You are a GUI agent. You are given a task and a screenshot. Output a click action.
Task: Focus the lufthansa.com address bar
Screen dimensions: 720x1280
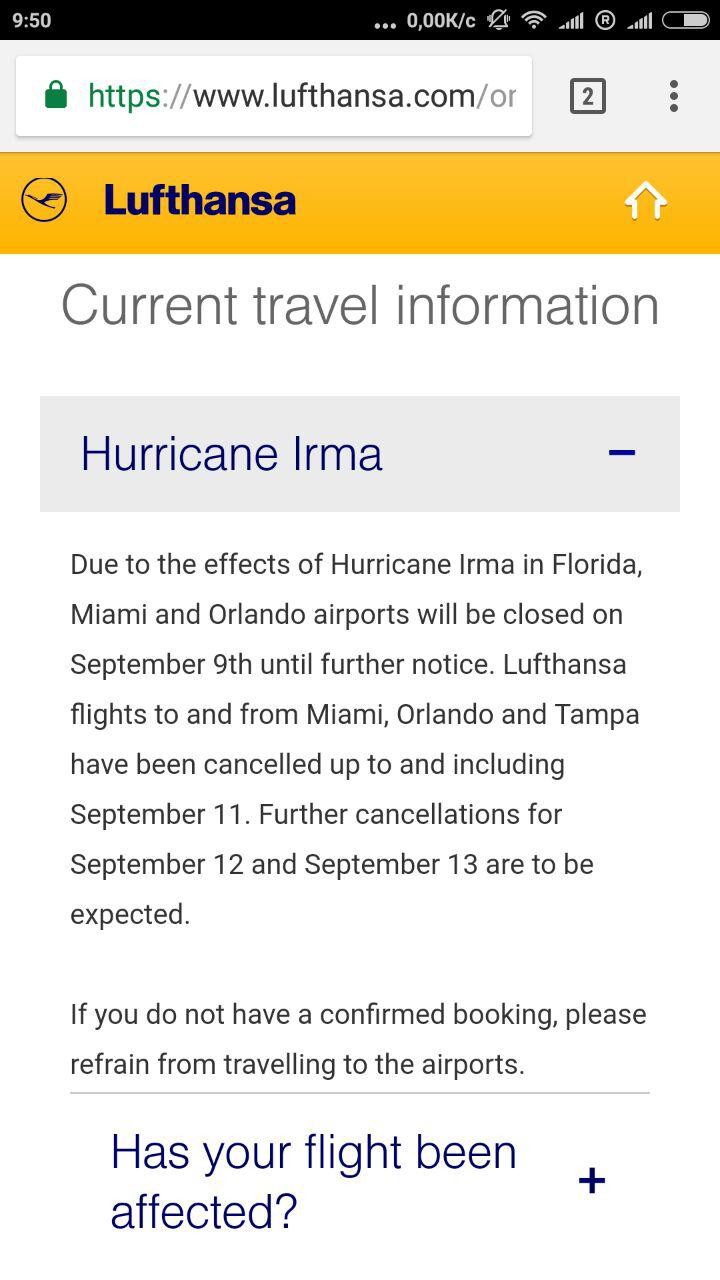[x=300, y=96]
